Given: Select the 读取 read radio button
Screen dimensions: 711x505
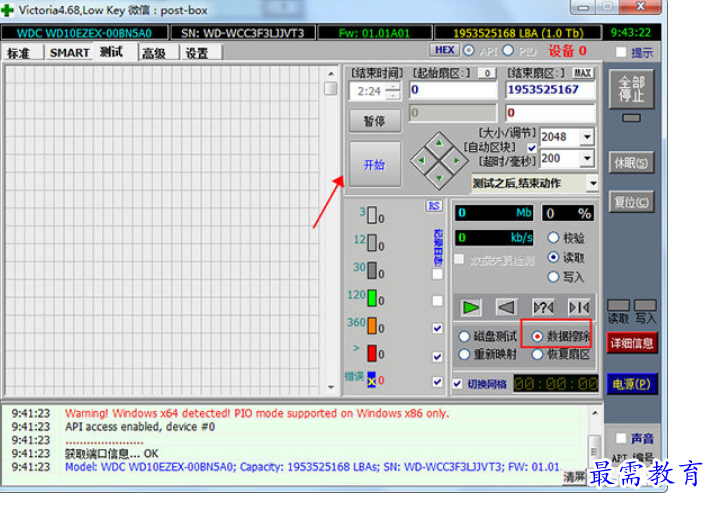Looking at the screenshot, I should point(553,257).
